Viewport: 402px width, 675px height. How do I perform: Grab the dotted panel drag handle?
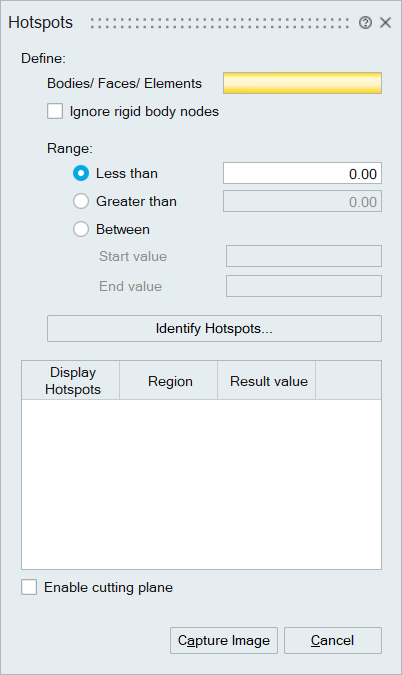pyautogui.click(x=220, y=23)
